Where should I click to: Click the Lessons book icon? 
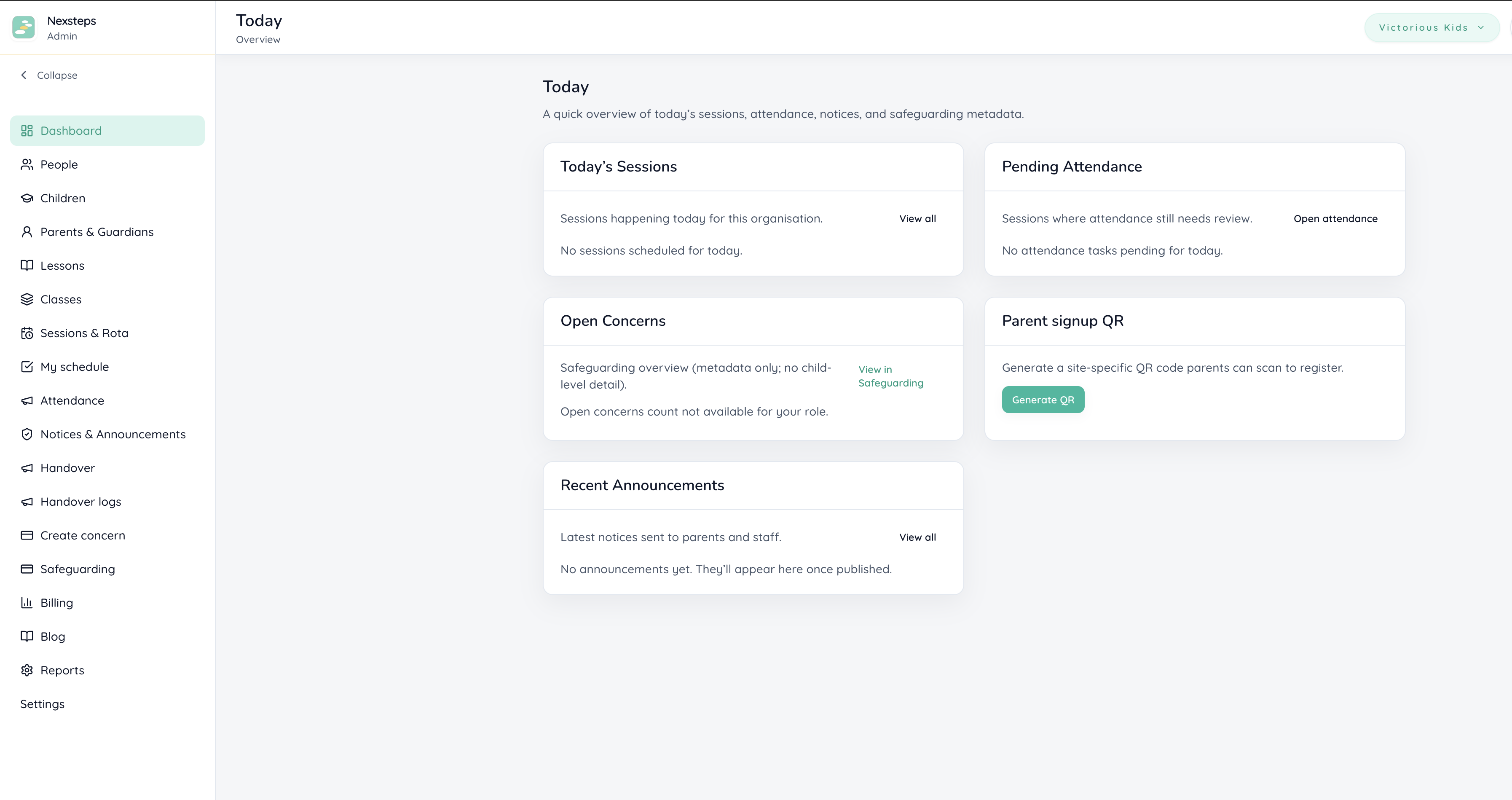(27, 265)
